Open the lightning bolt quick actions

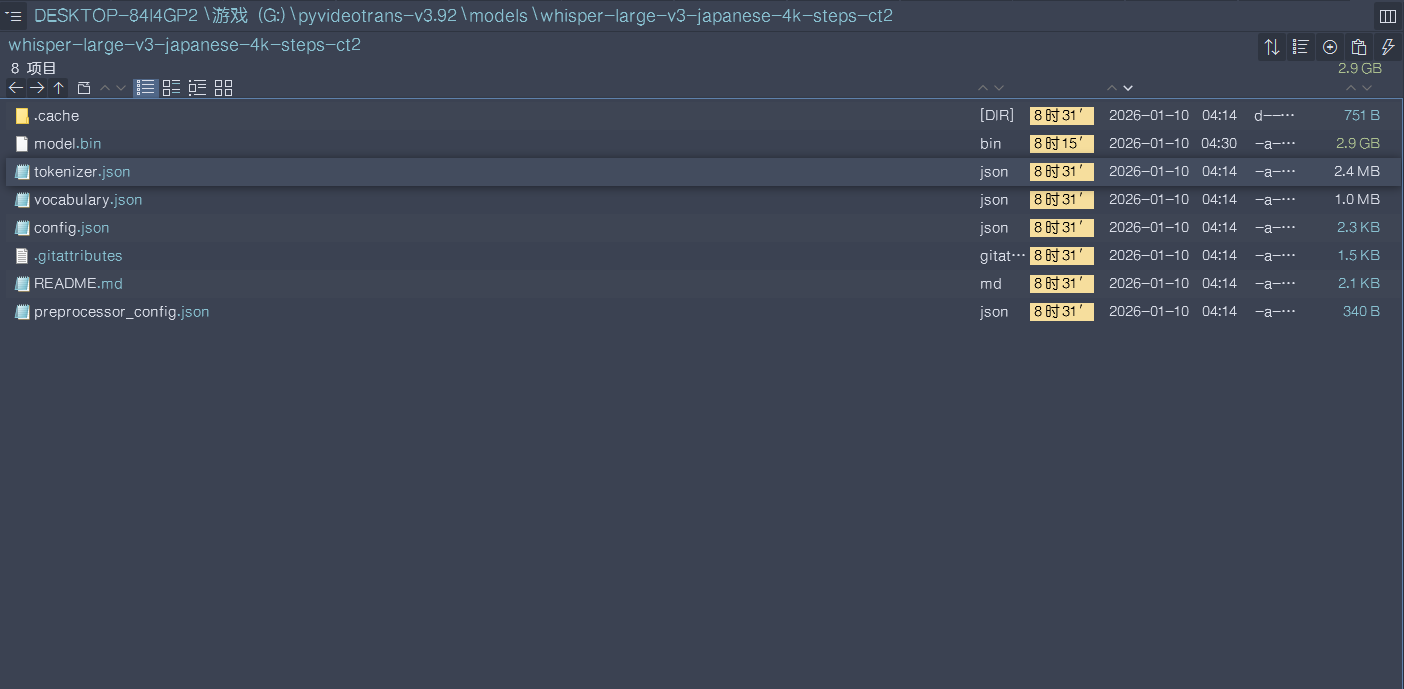(x=1387, y=47)
